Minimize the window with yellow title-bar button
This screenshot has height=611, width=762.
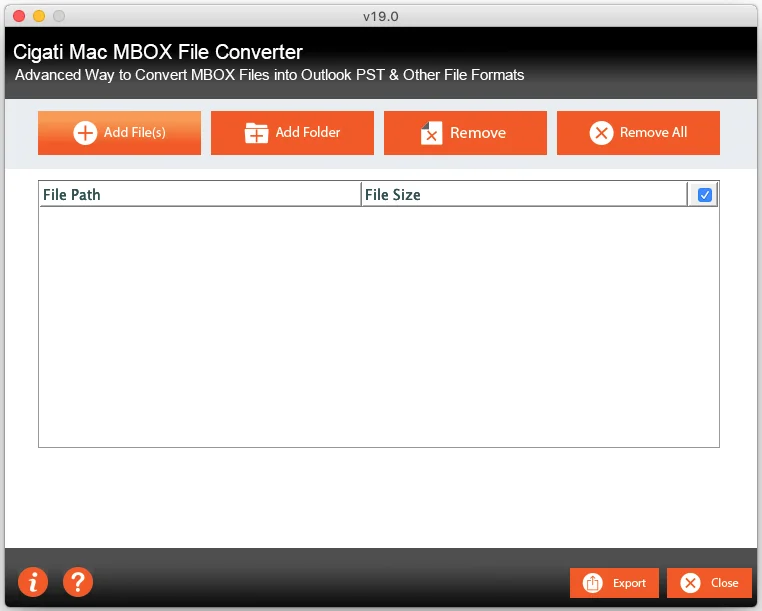click(39, 16)
